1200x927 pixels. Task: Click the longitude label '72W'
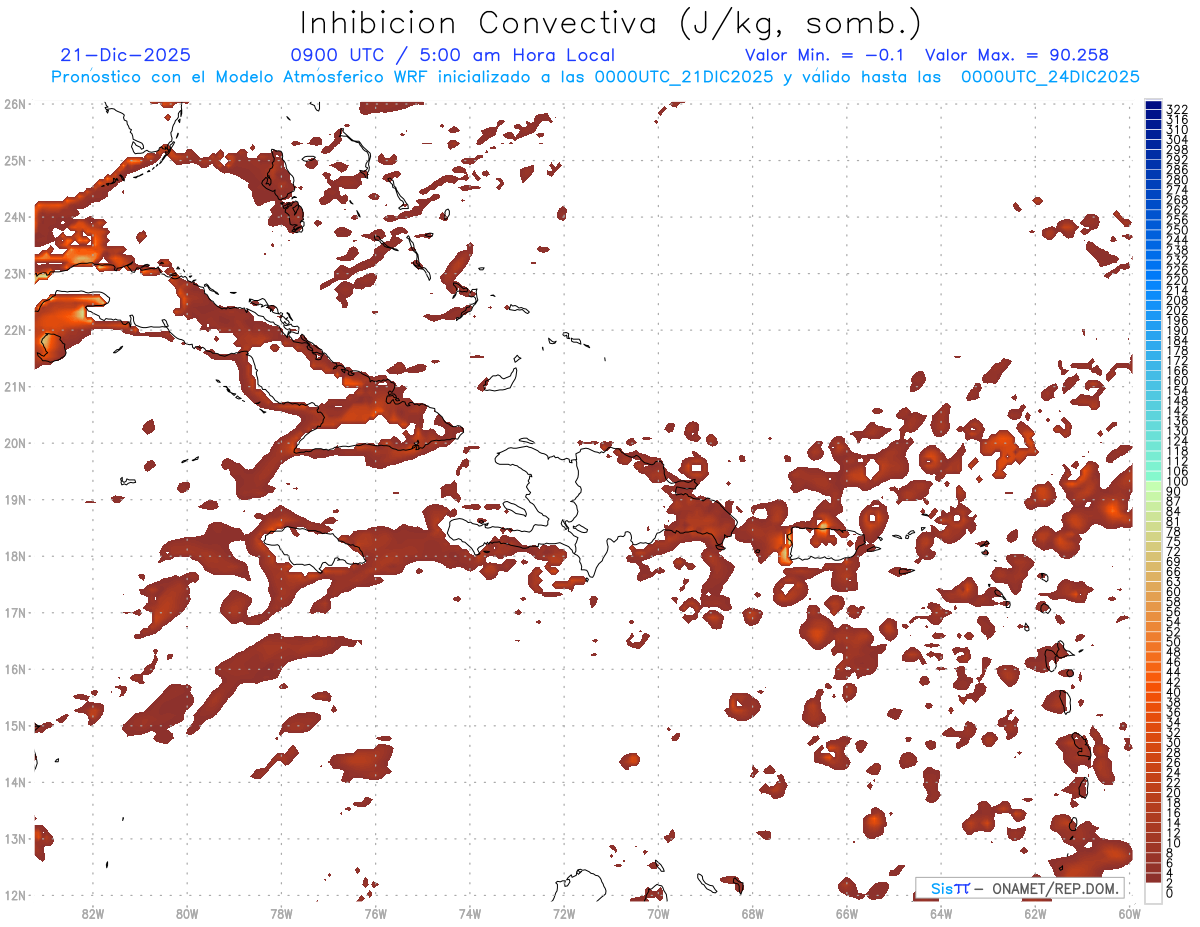564,912
